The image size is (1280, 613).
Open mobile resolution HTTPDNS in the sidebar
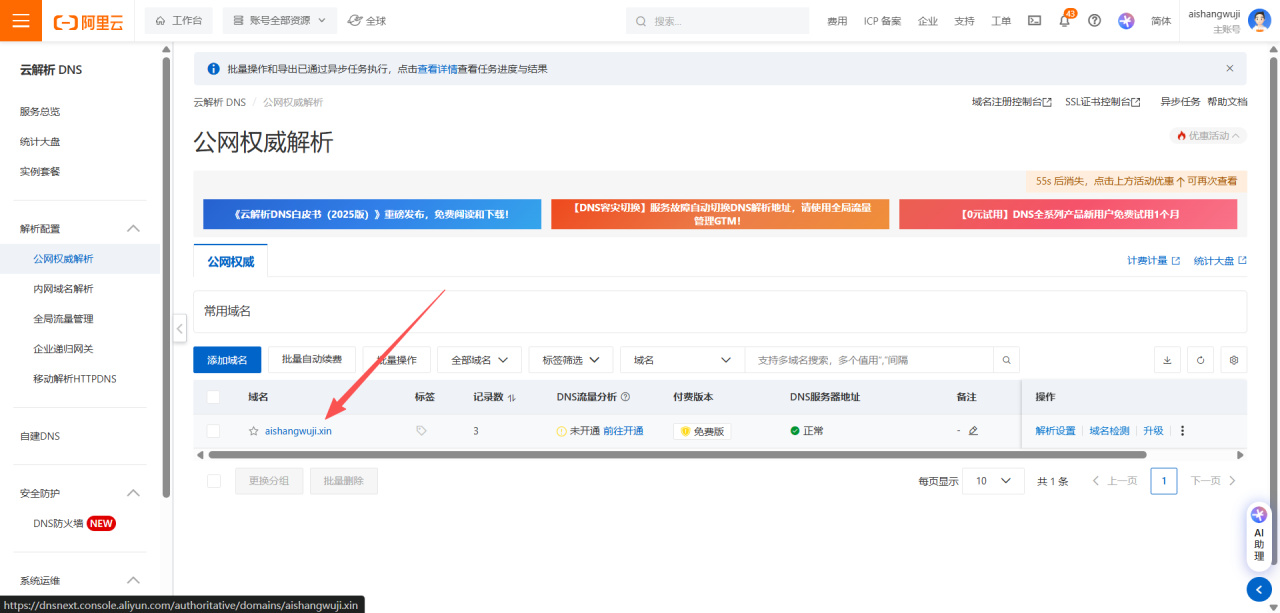coord(73,379)
